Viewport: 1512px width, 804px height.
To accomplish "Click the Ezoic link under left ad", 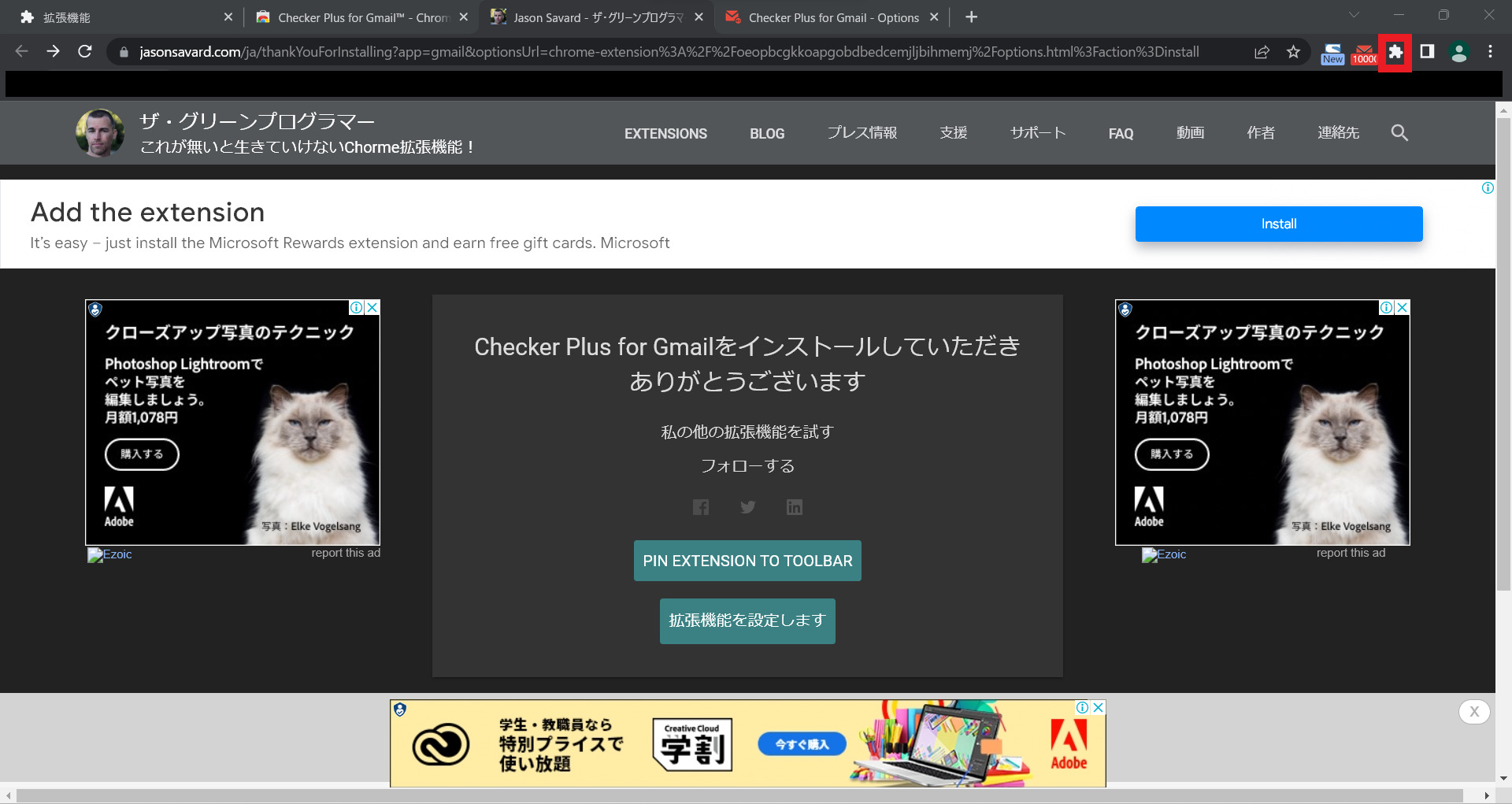I will [109, 554].
